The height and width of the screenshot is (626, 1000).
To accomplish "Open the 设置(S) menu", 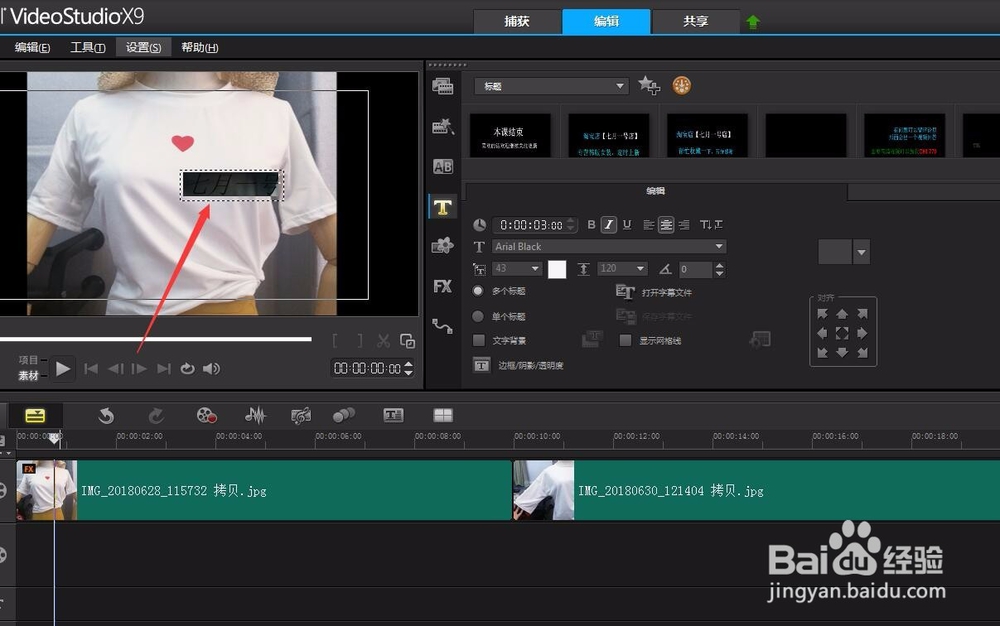I will (x=142, y=46).
